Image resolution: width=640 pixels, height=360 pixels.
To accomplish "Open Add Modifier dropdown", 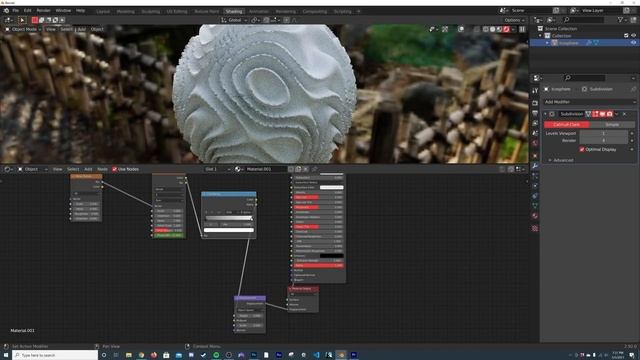I will [589, 102].
